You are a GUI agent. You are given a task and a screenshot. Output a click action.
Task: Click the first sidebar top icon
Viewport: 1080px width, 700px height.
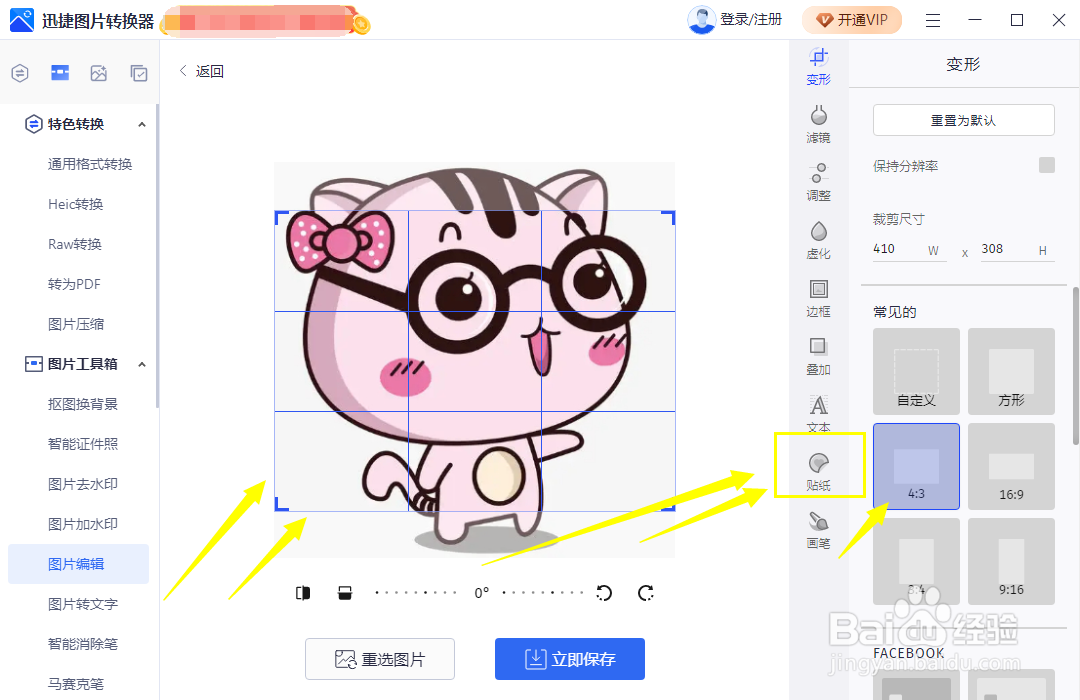point(20,72)
